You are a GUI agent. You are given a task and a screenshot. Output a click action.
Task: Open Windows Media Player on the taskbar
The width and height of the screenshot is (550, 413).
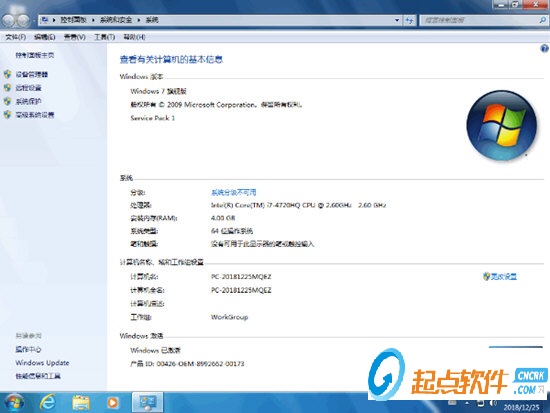(113, 402)
